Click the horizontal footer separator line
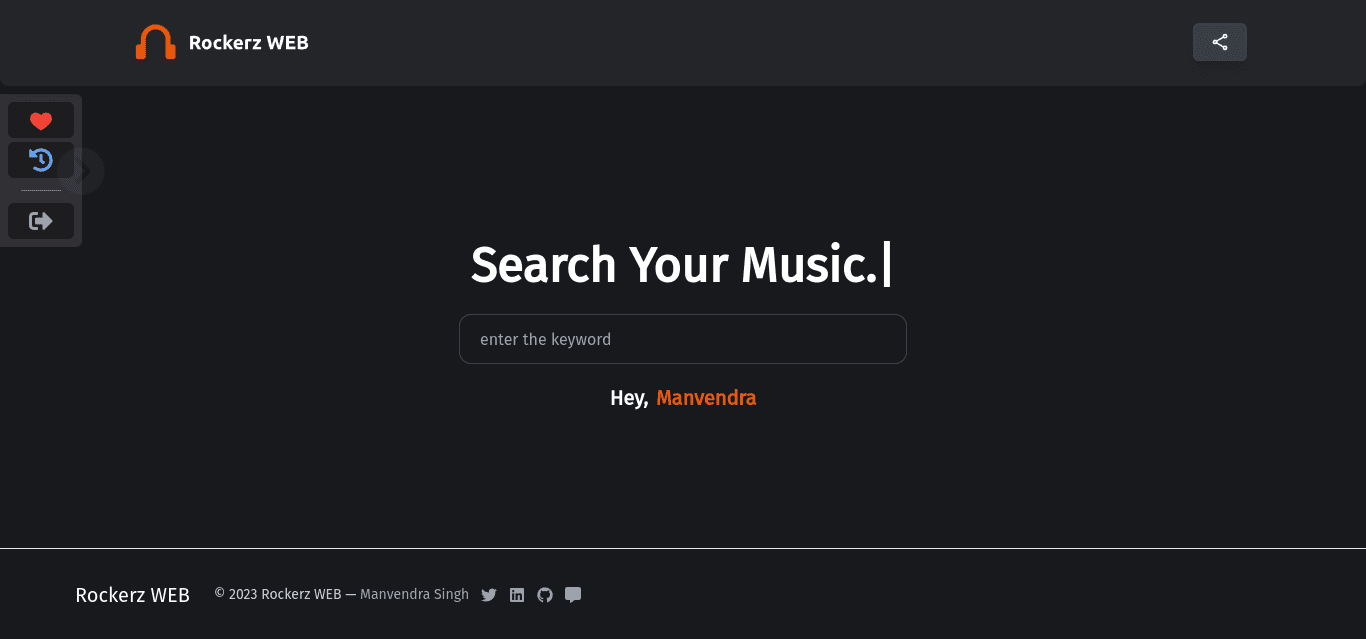The height and width of the screenshot is (639, 1366). coord(683,548)
